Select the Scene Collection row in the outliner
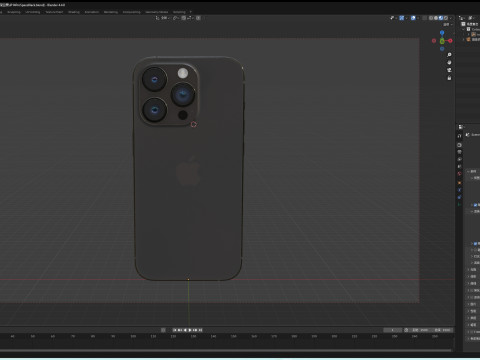This screenshot has height=360, width=480. coord(471,24)
